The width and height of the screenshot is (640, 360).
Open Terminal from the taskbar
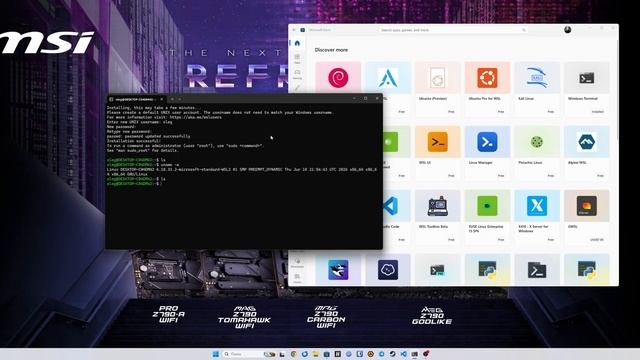tap(414, 354)
